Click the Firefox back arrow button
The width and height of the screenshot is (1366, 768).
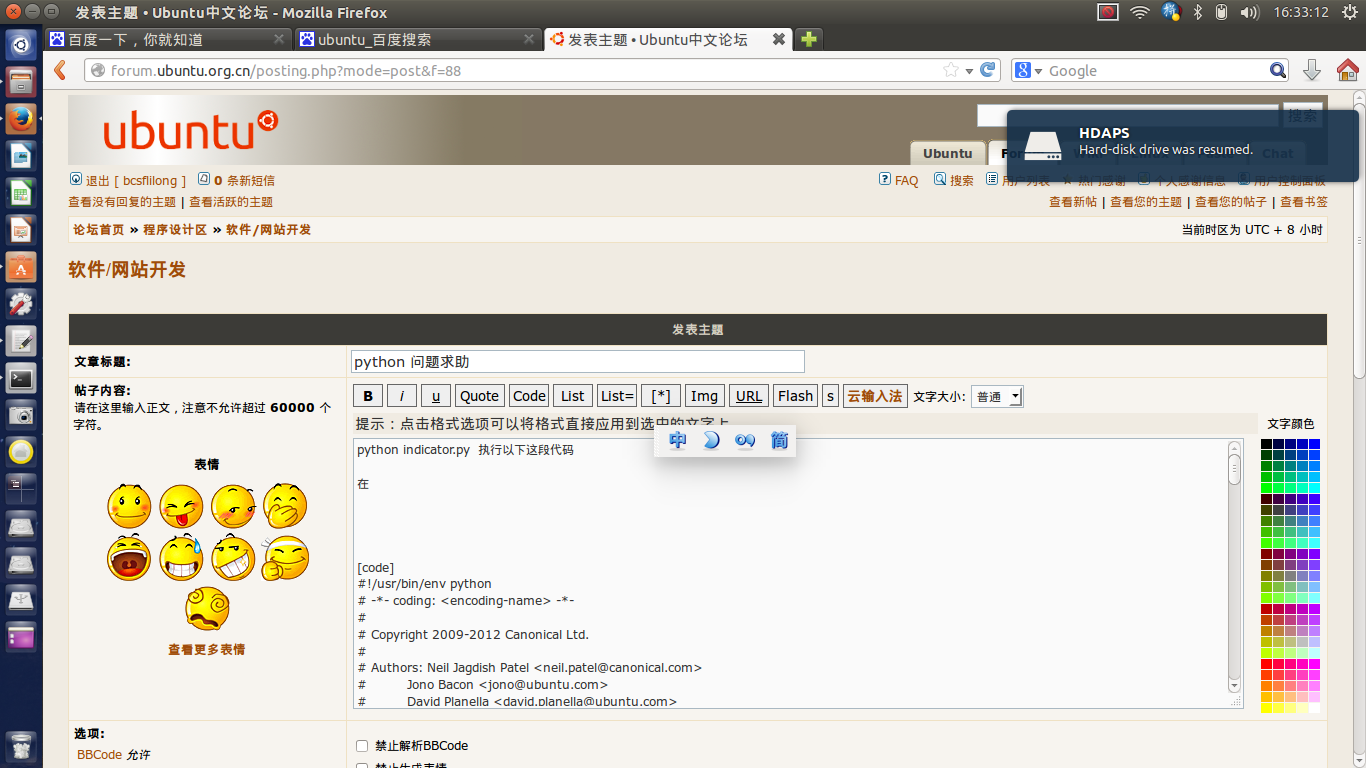coord(61,70)
